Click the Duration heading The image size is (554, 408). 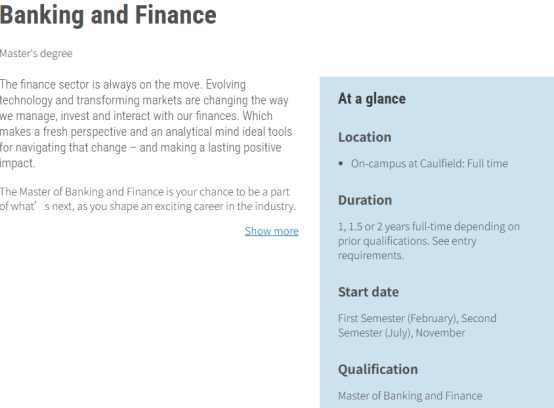365,200
